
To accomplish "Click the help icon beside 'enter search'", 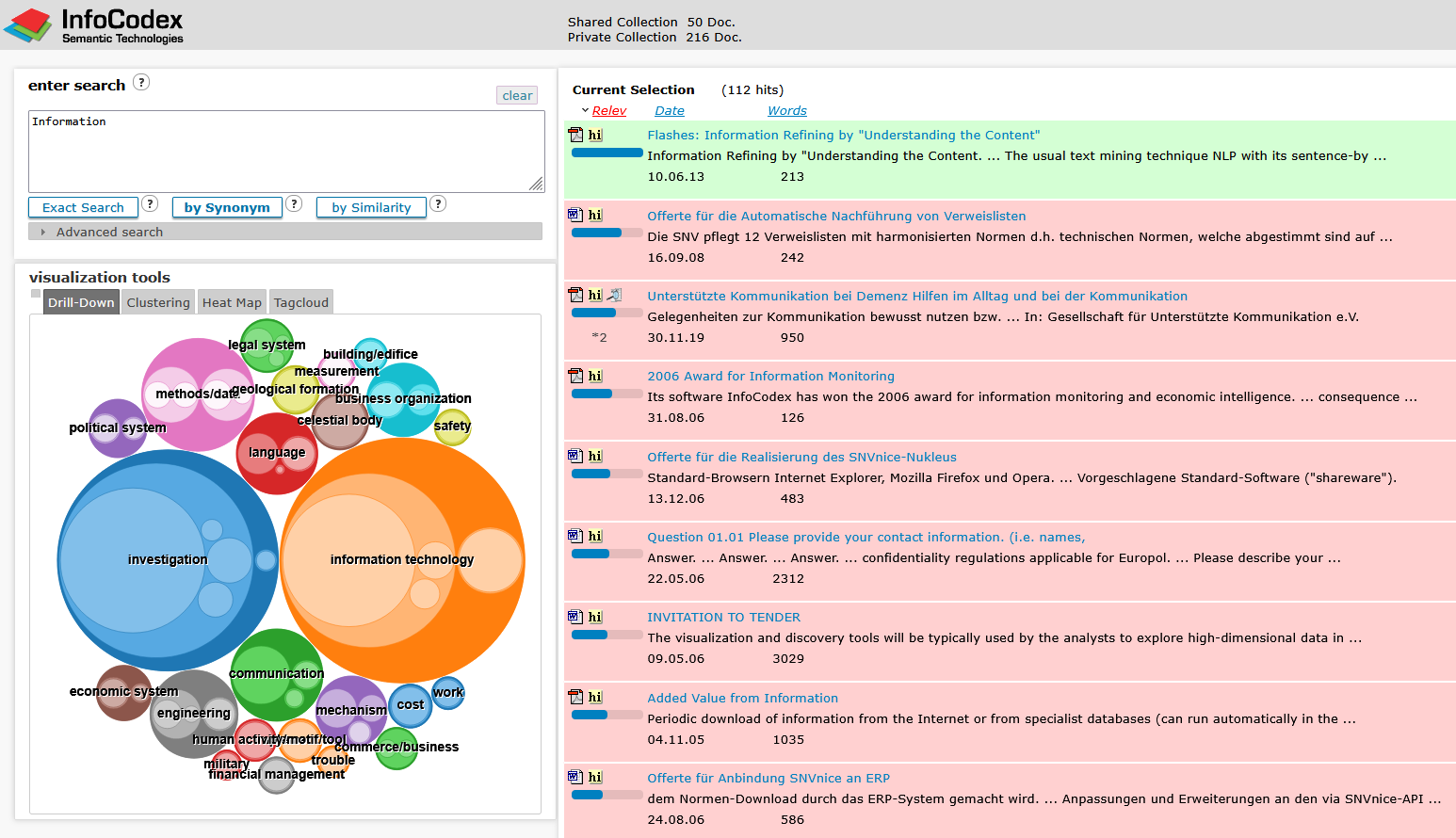I will pos(141,82).
